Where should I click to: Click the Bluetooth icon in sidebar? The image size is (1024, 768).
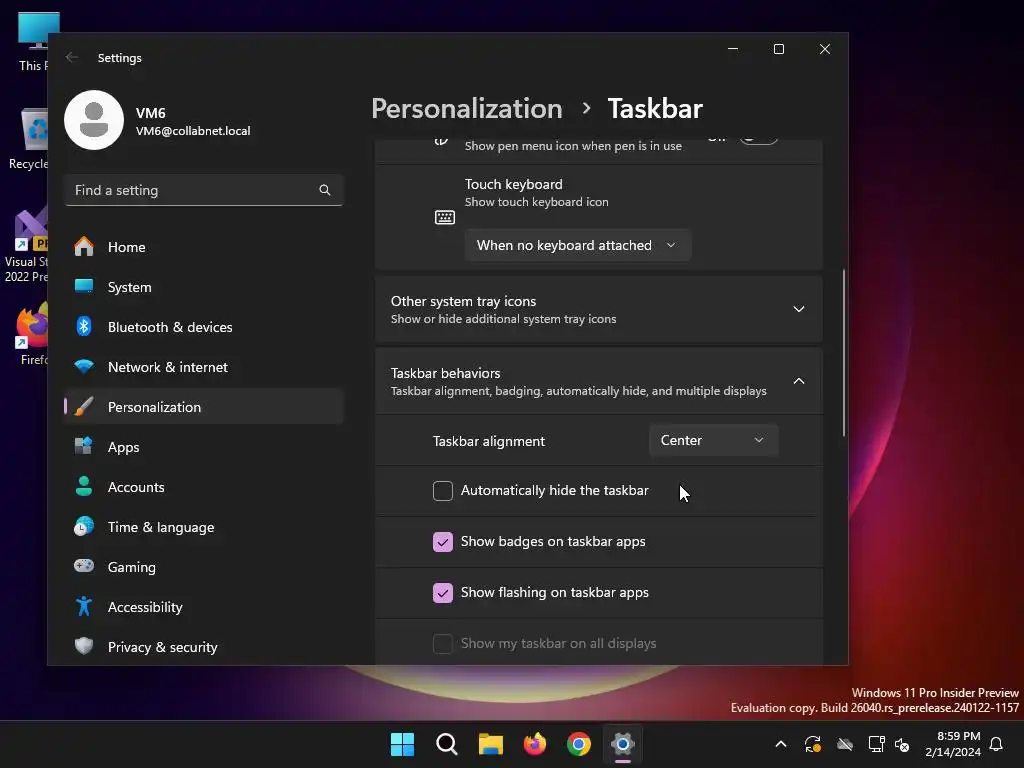tap(84, 327)
